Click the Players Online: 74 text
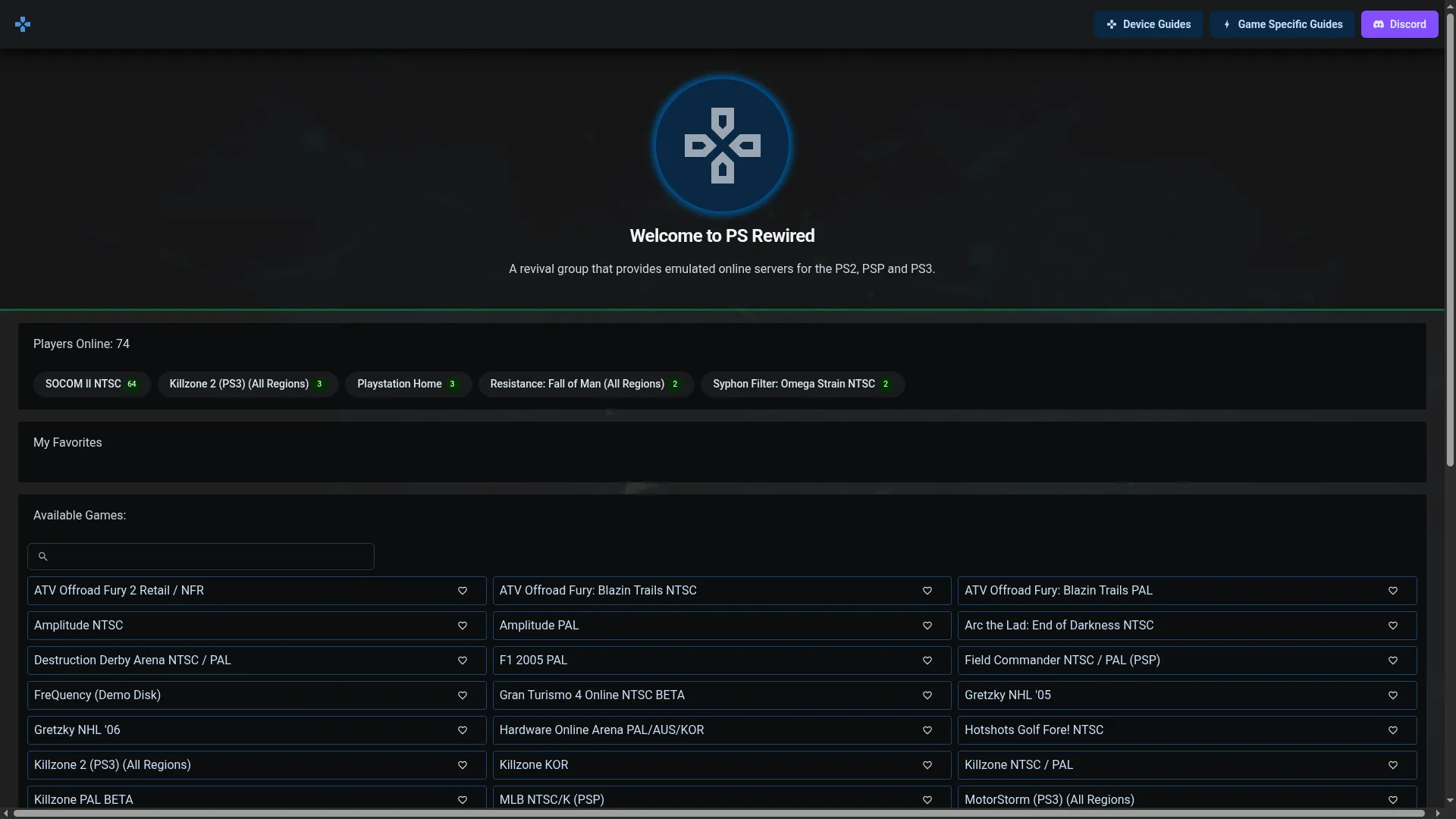 (81, 344)
